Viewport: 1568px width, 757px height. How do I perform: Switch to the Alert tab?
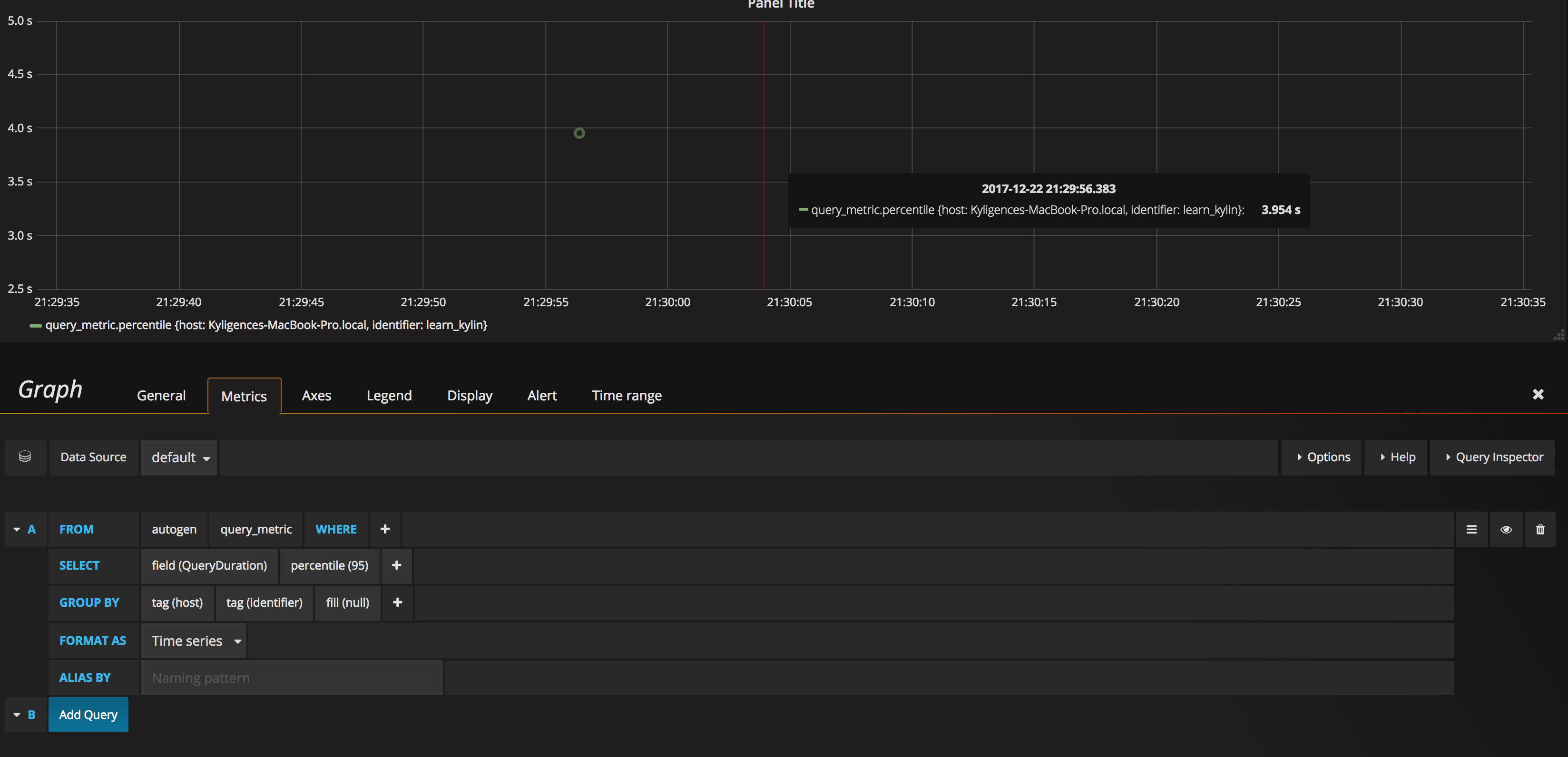click(542, 395)
